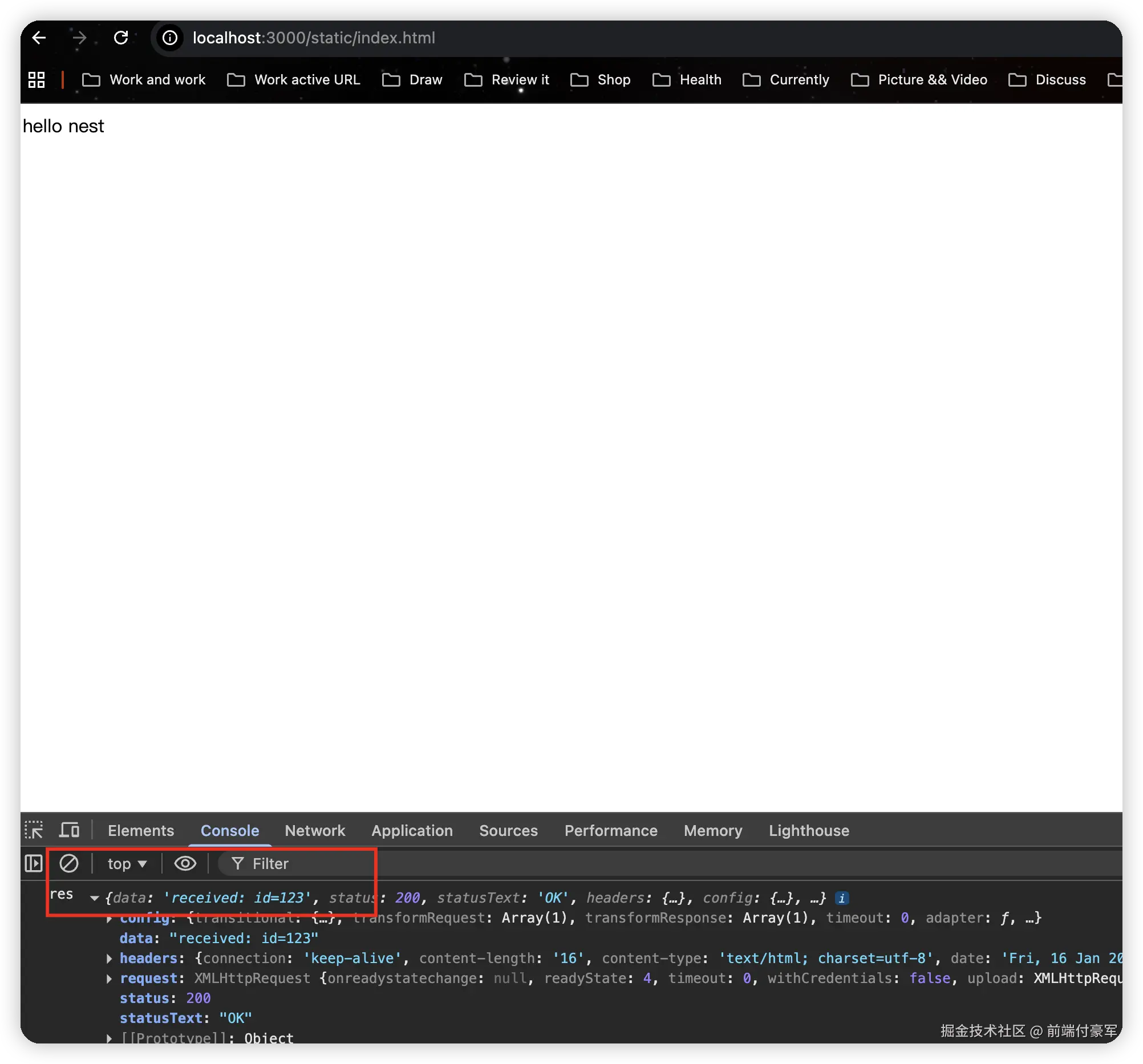Switch to the Network tab

tap(314, 831)
